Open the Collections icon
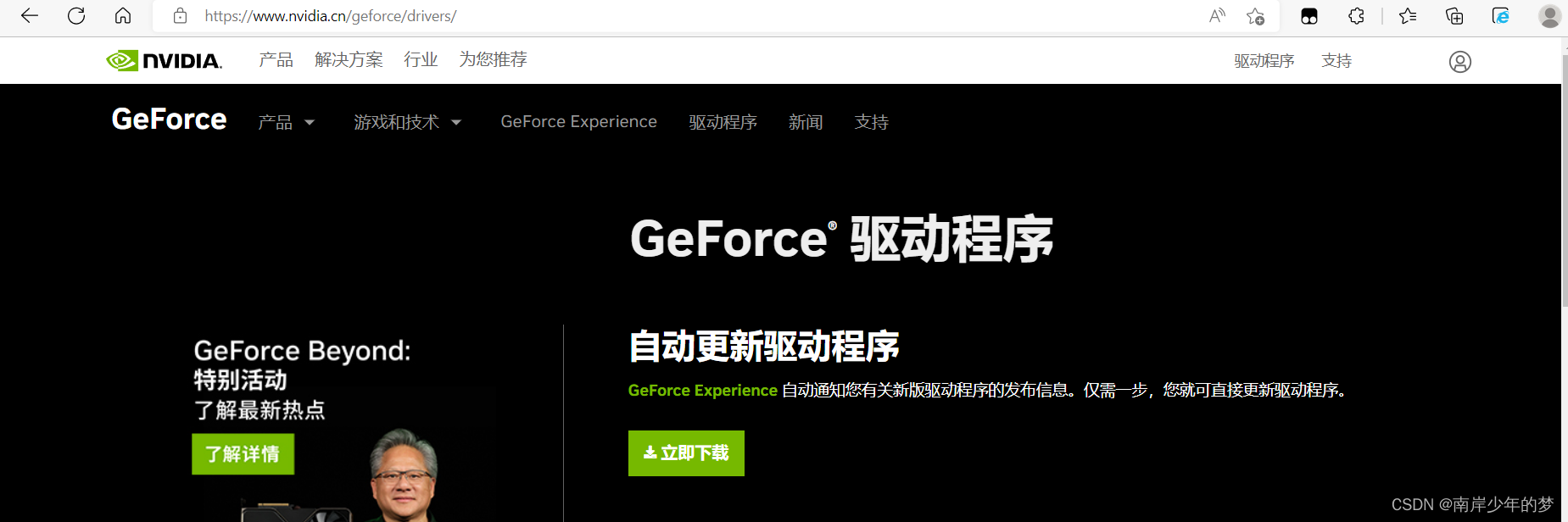The image size is (1568, 522). 1454,16
